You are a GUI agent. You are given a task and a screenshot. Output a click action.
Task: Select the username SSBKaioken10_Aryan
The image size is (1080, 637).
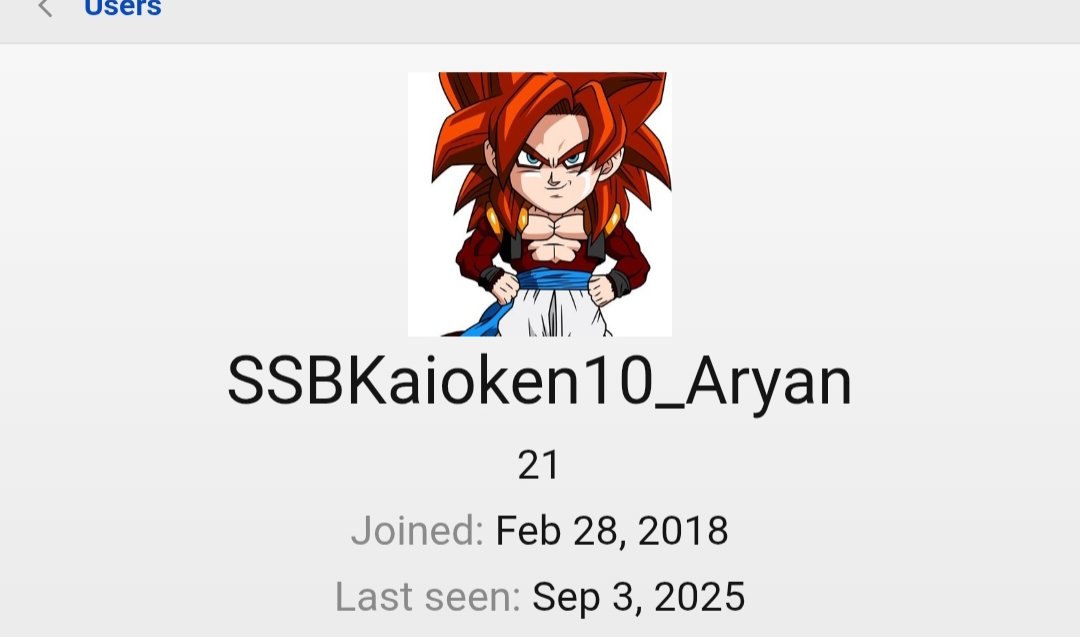pos(539,382)
